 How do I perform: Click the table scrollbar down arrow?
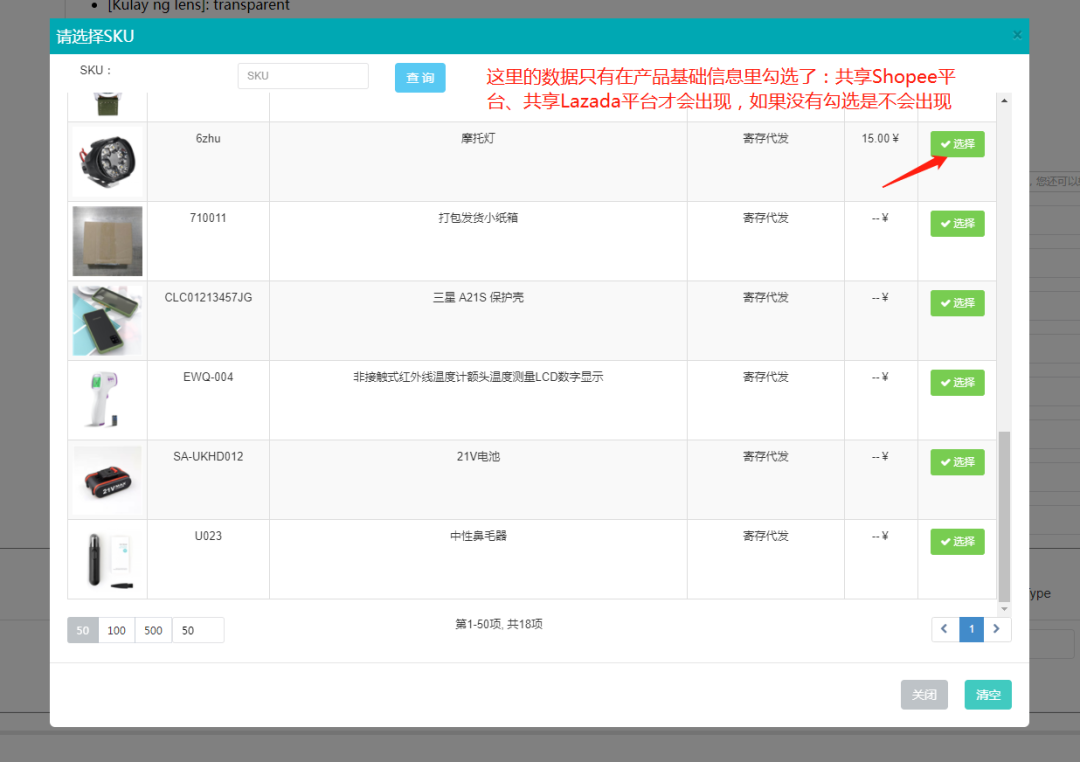pos(1004,609)
